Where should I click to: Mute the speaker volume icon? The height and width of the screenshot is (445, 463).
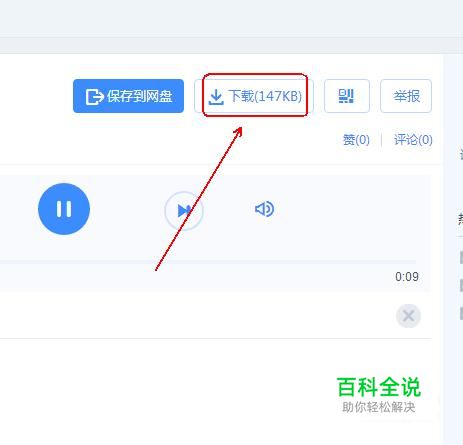point(265,209)
